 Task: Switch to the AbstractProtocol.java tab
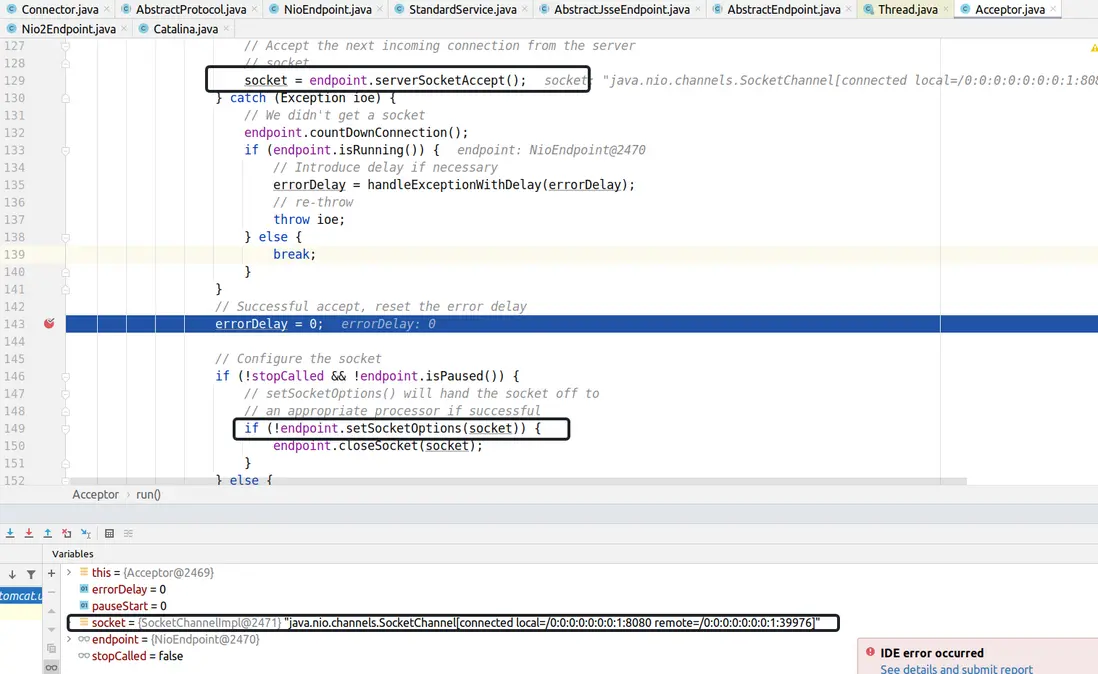point(190,9)
